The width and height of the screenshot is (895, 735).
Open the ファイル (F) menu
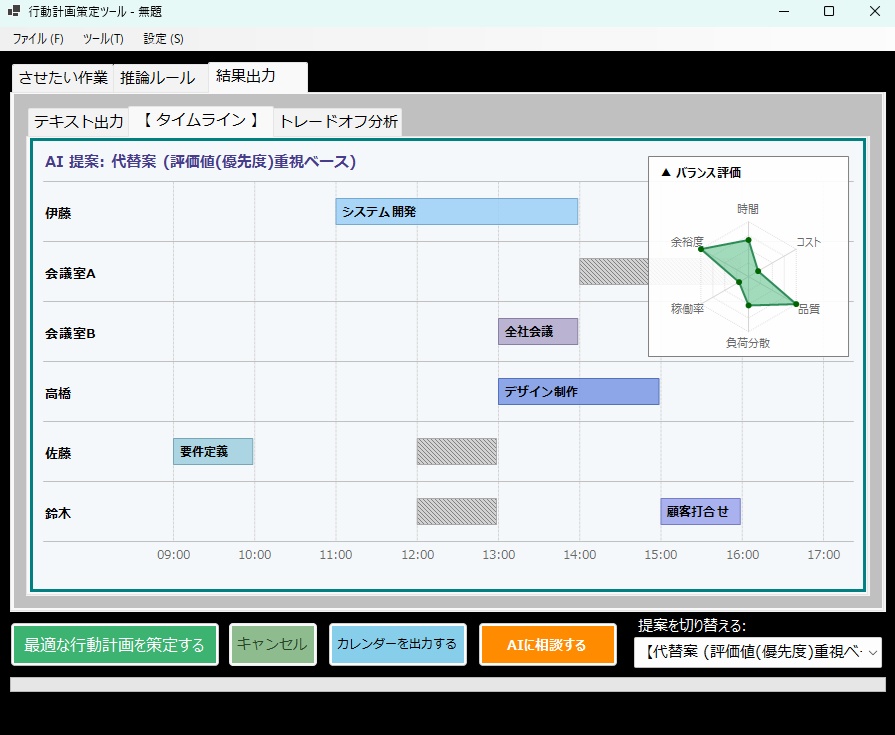click(38, 39)
